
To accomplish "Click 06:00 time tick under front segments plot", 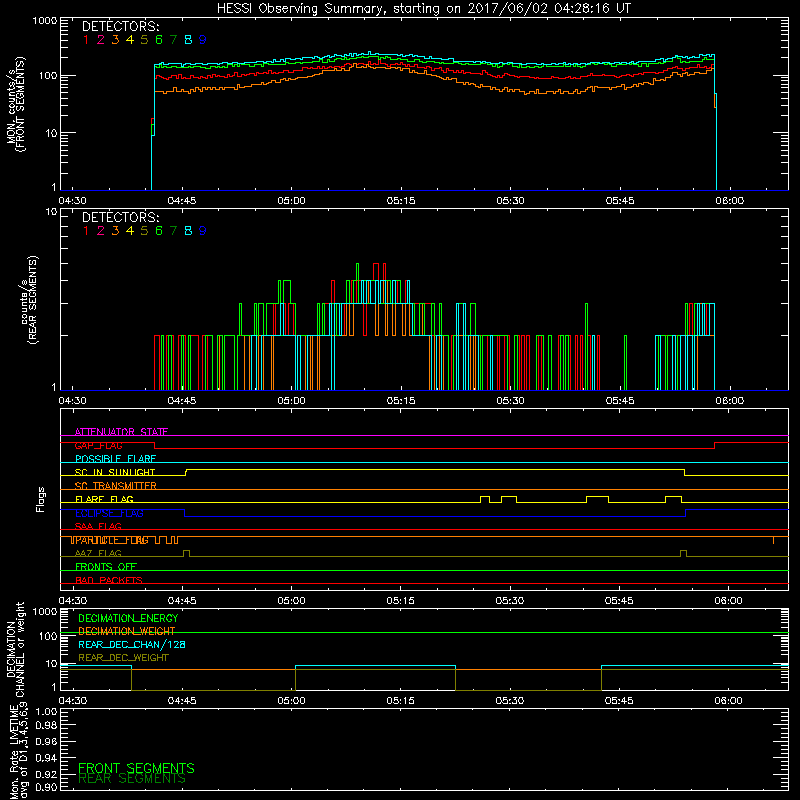I will pyautogui.click(x=730, y=201).
